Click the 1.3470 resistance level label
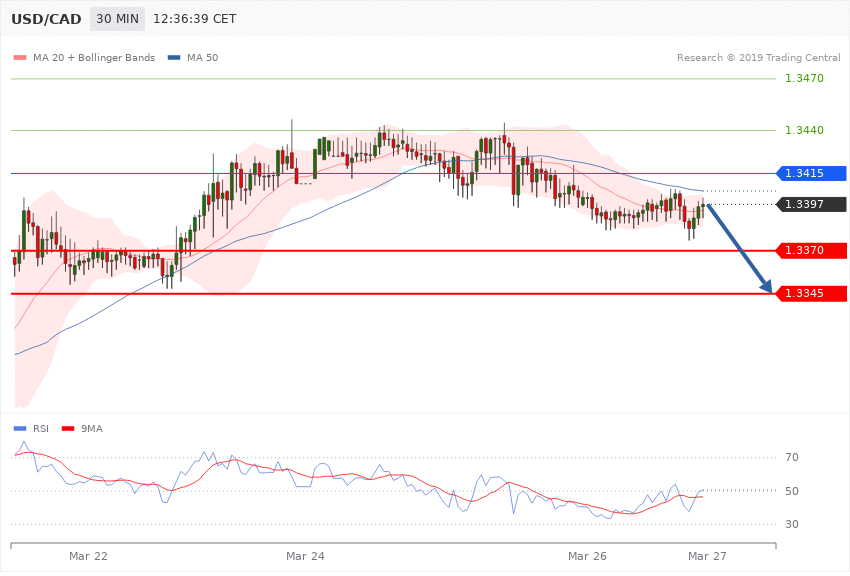The width and height of the screenshot is (850, 576). point(804,78)
